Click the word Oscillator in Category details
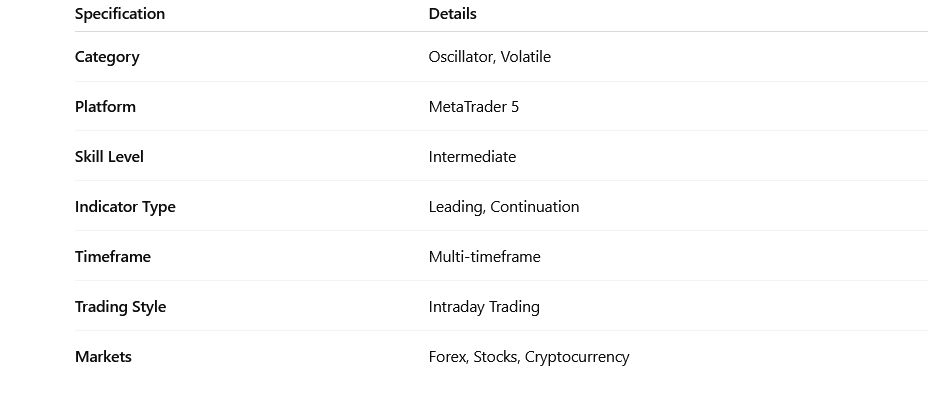Screen dimensions: 943x403 click(460, 57)
